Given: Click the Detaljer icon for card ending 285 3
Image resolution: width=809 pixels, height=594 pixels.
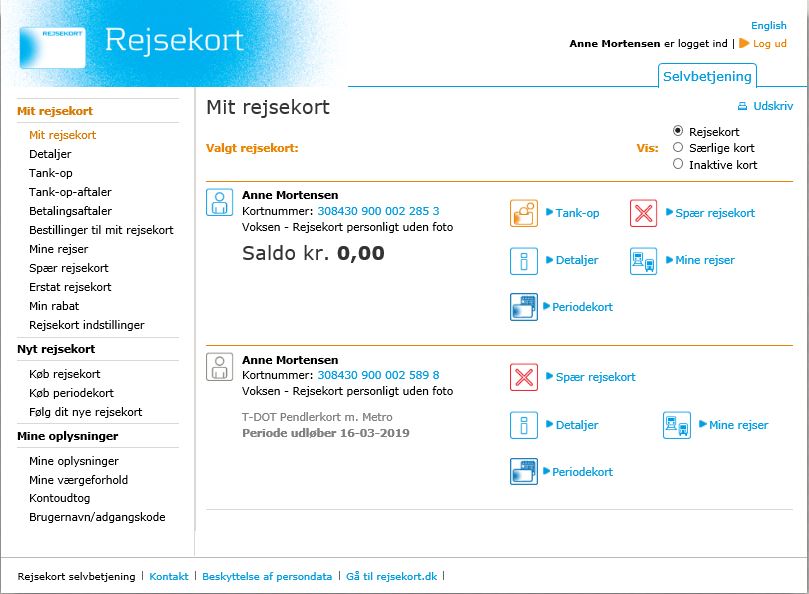Looking at the screenshot, I should coord(524,260).
